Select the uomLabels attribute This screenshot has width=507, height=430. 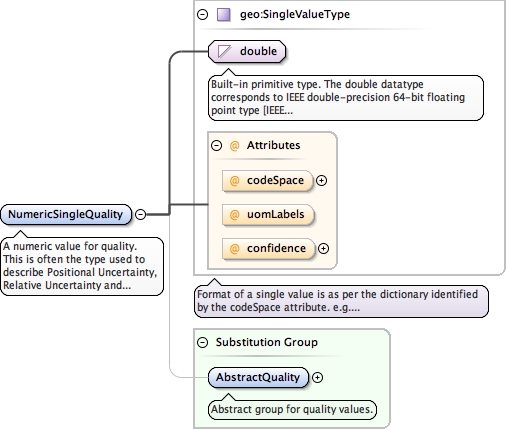pos(268,215)
